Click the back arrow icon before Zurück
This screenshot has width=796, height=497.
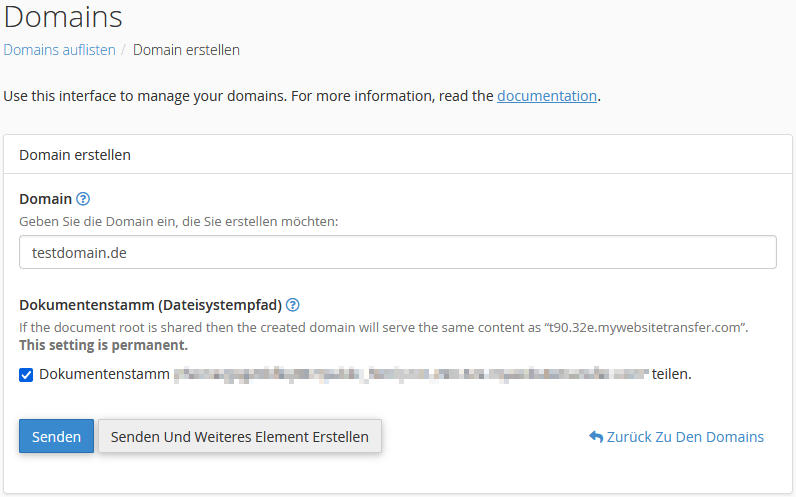596,437
